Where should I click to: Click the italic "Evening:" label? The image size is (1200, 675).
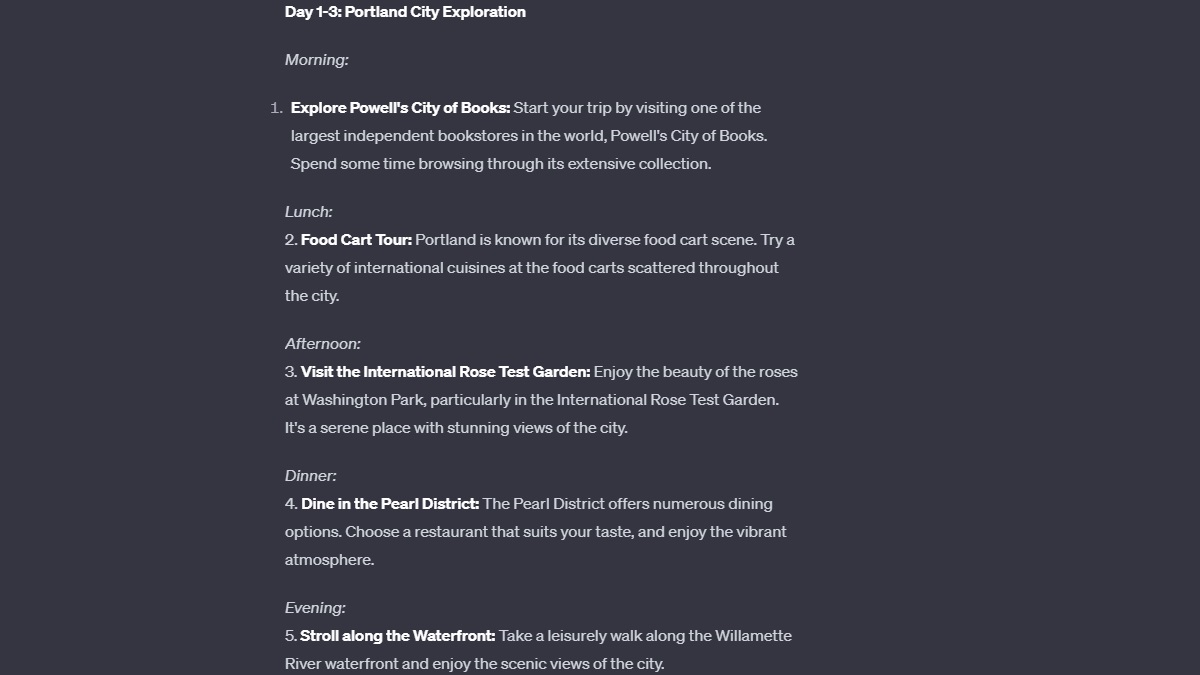pyautogui.click(x=315, y=608)
